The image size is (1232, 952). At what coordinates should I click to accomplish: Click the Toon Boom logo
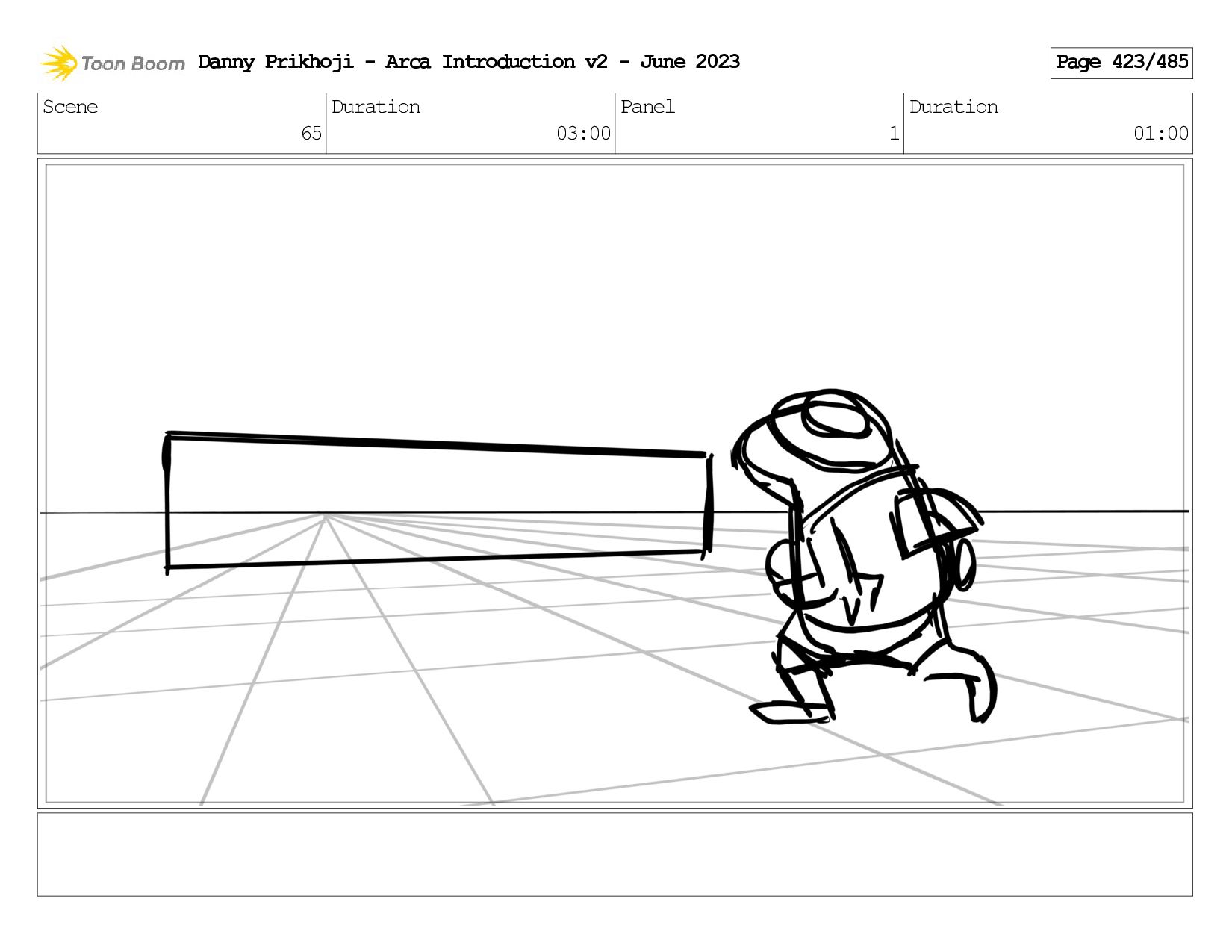[112, 63]
